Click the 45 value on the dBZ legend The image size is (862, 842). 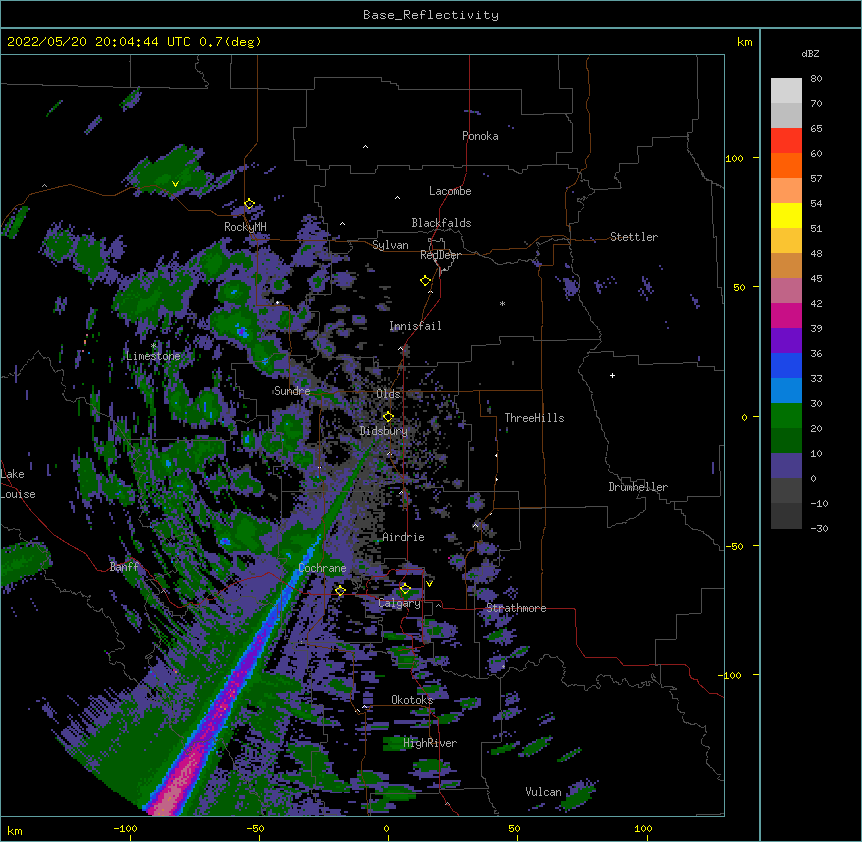pyautogui.click(x=816, y=278)
